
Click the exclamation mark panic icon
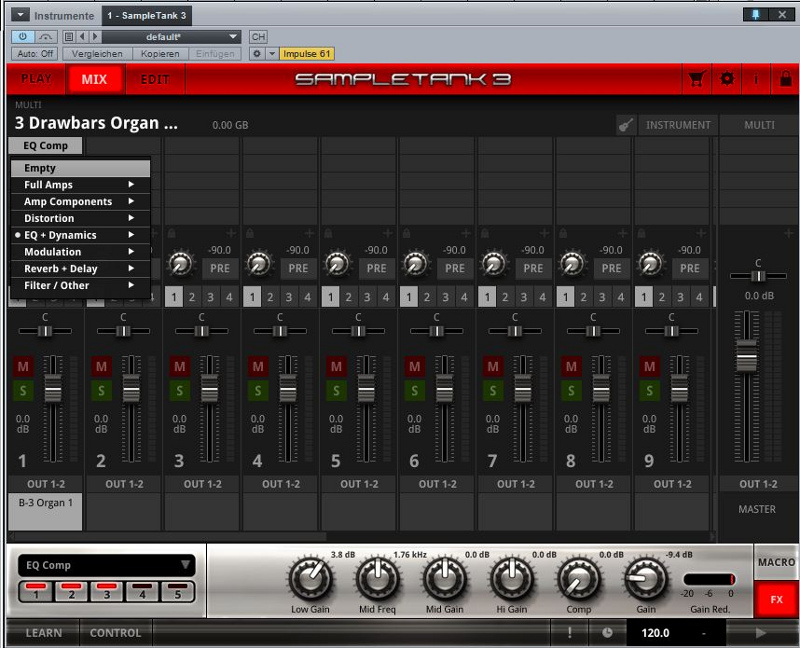[569, 633]
